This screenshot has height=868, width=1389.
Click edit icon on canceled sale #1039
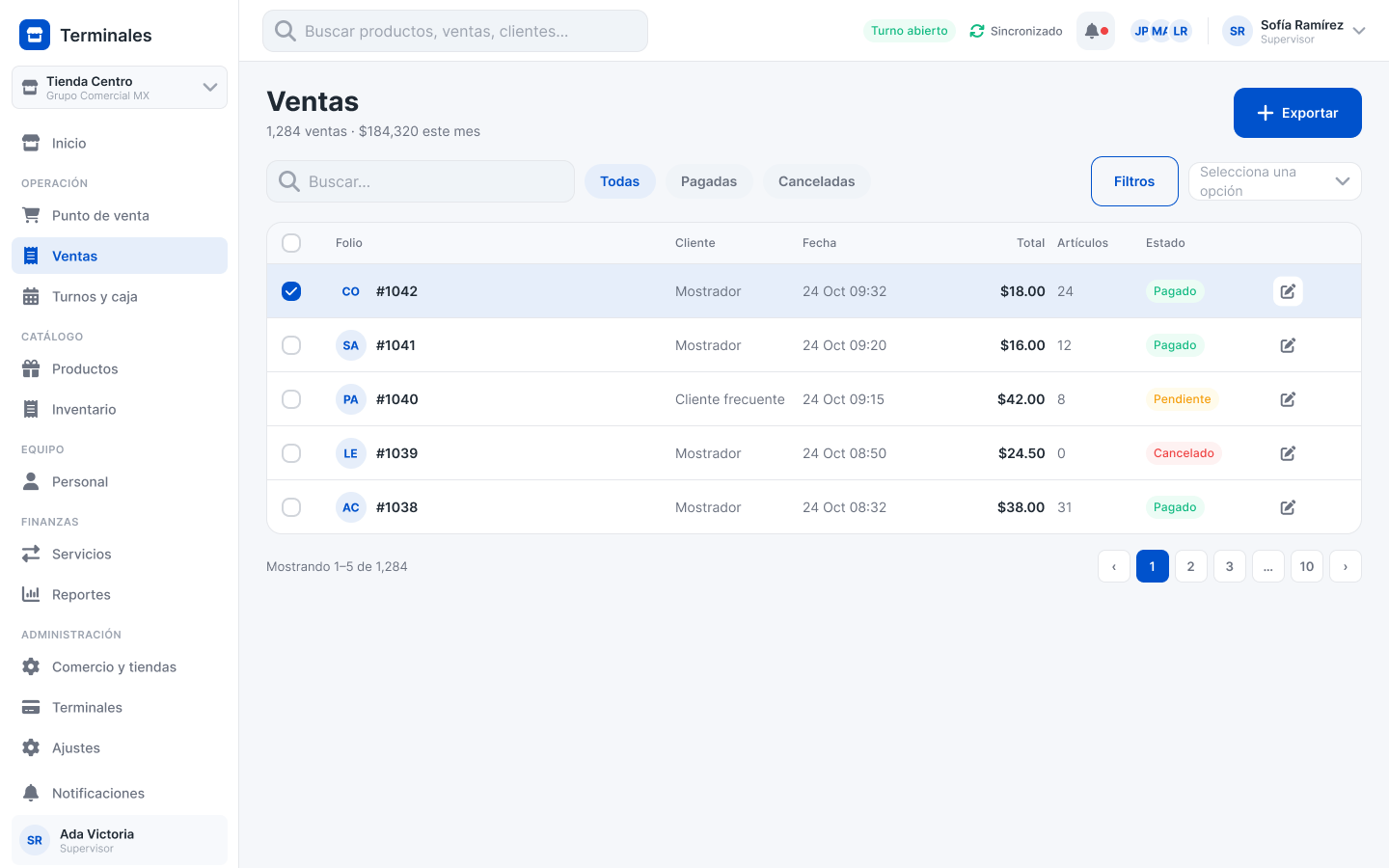click(x=1288, y=453)
